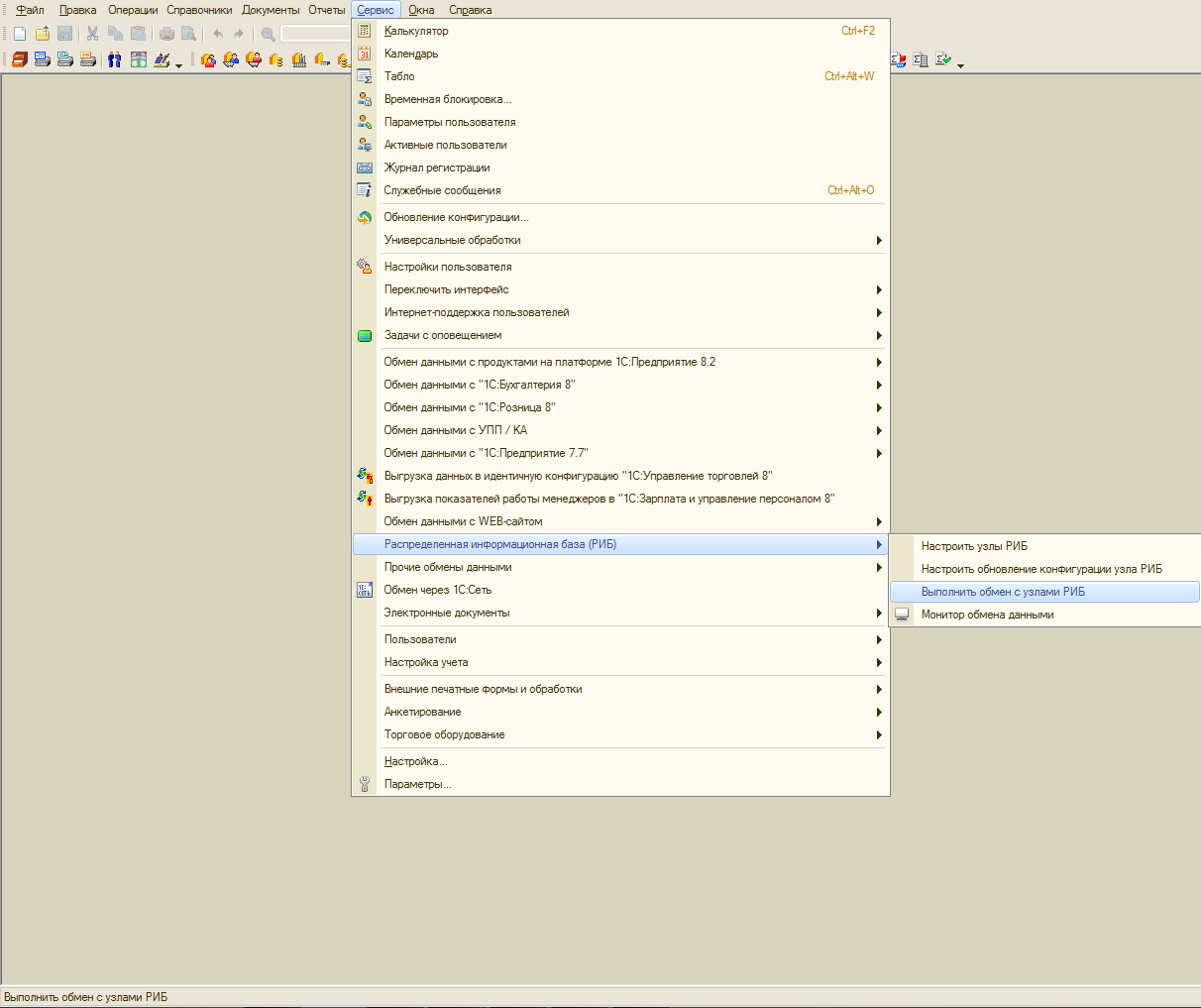Select the Настройка... menu entry
The image size is (1201, 1008).
[x=620, y=761]
